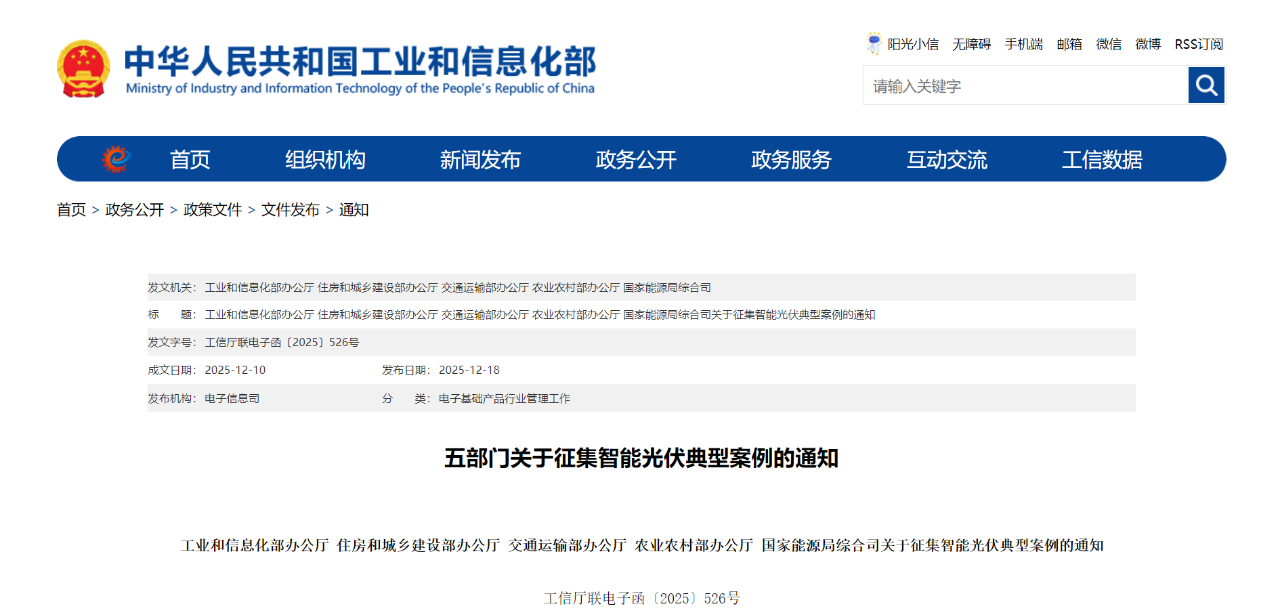Click the magnifier search button

pyautogui.click(x=1206, y=85)
